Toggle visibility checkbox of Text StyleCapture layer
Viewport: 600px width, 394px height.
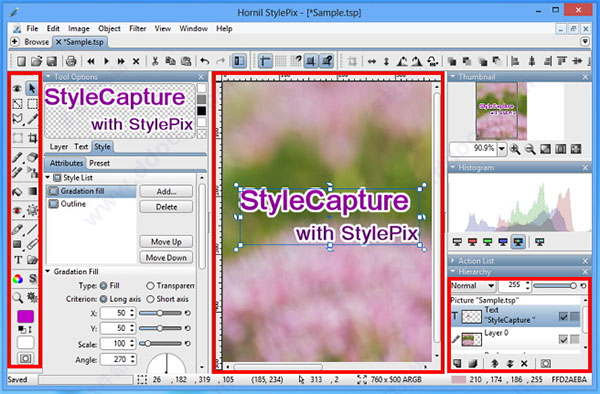coord(563,316)
